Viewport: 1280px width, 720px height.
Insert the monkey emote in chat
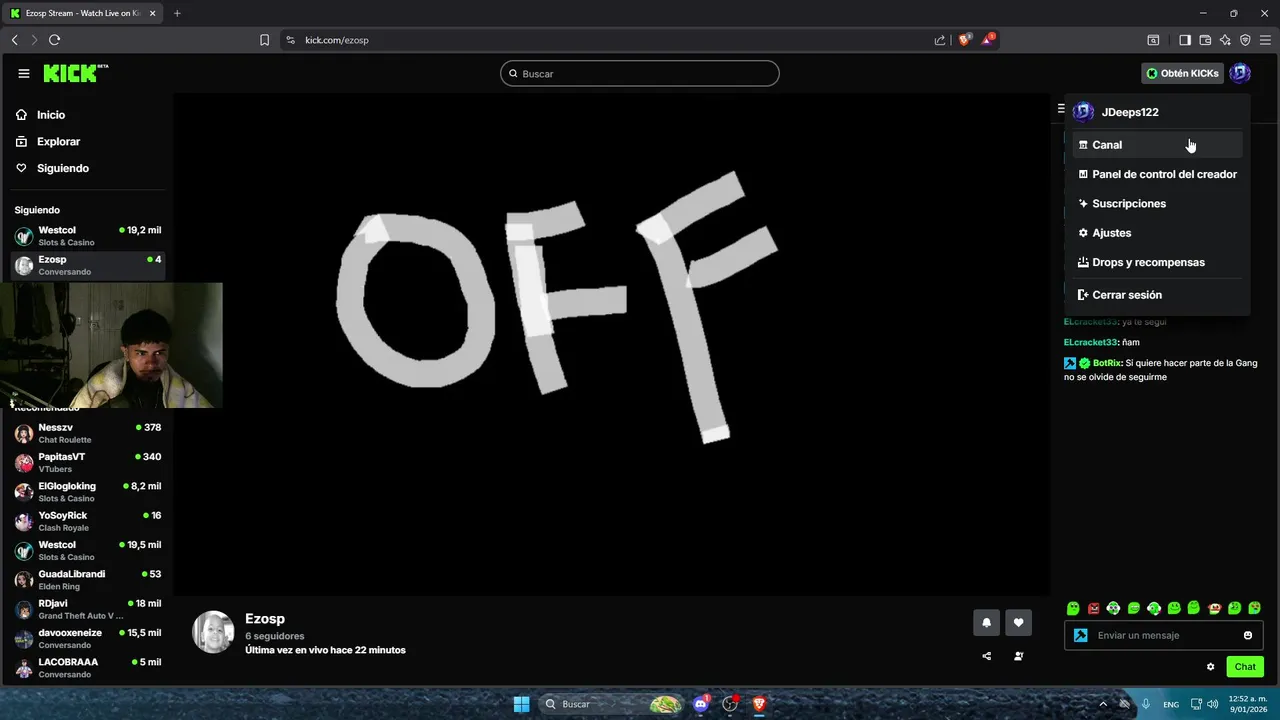(1214, 608)
